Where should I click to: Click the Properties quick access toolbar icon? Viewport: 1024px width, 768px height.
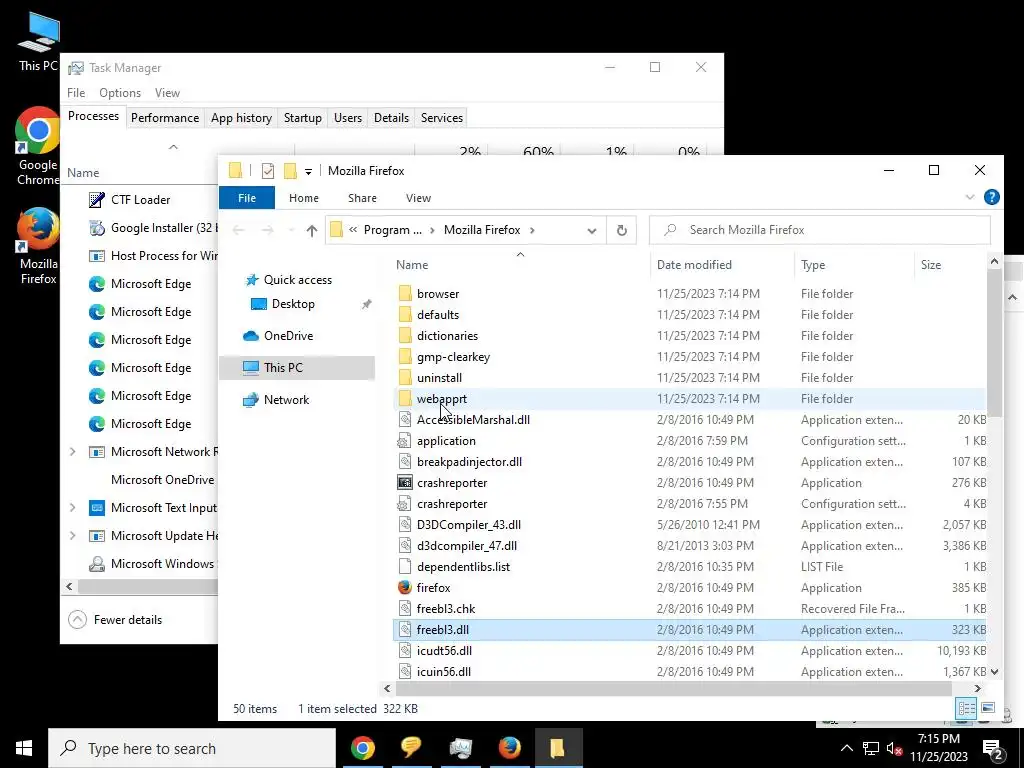click(x=268, y=171)
